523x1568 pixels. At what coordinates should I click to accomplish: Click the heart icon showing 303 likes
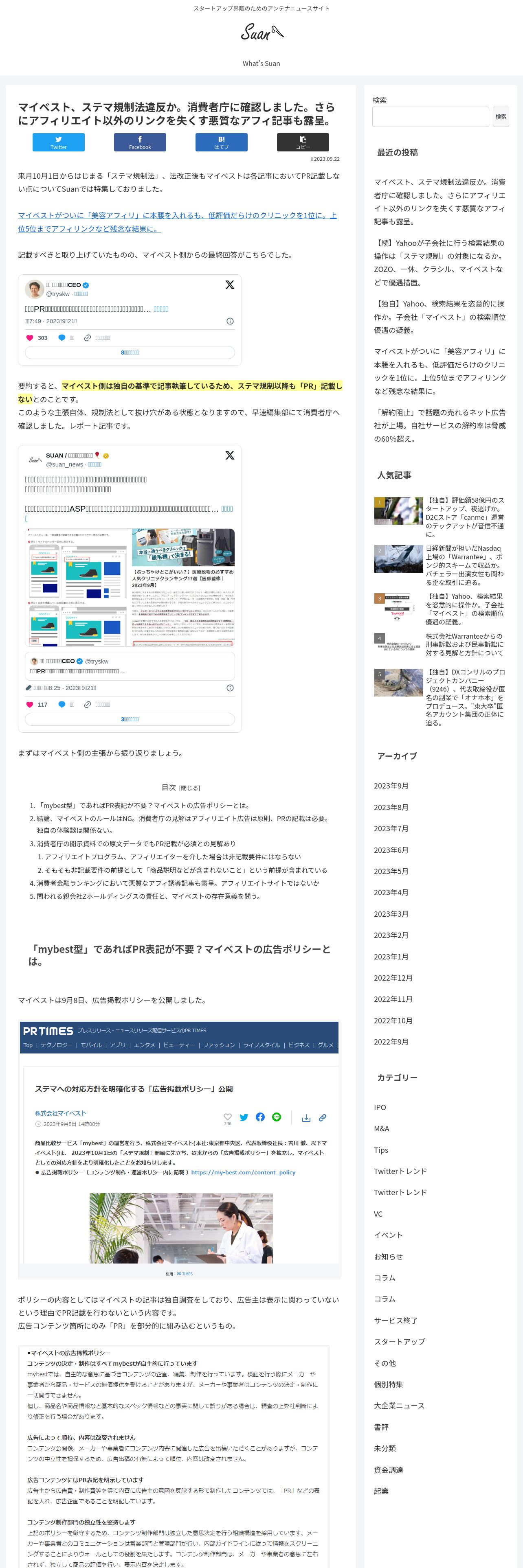click(30, 338)
